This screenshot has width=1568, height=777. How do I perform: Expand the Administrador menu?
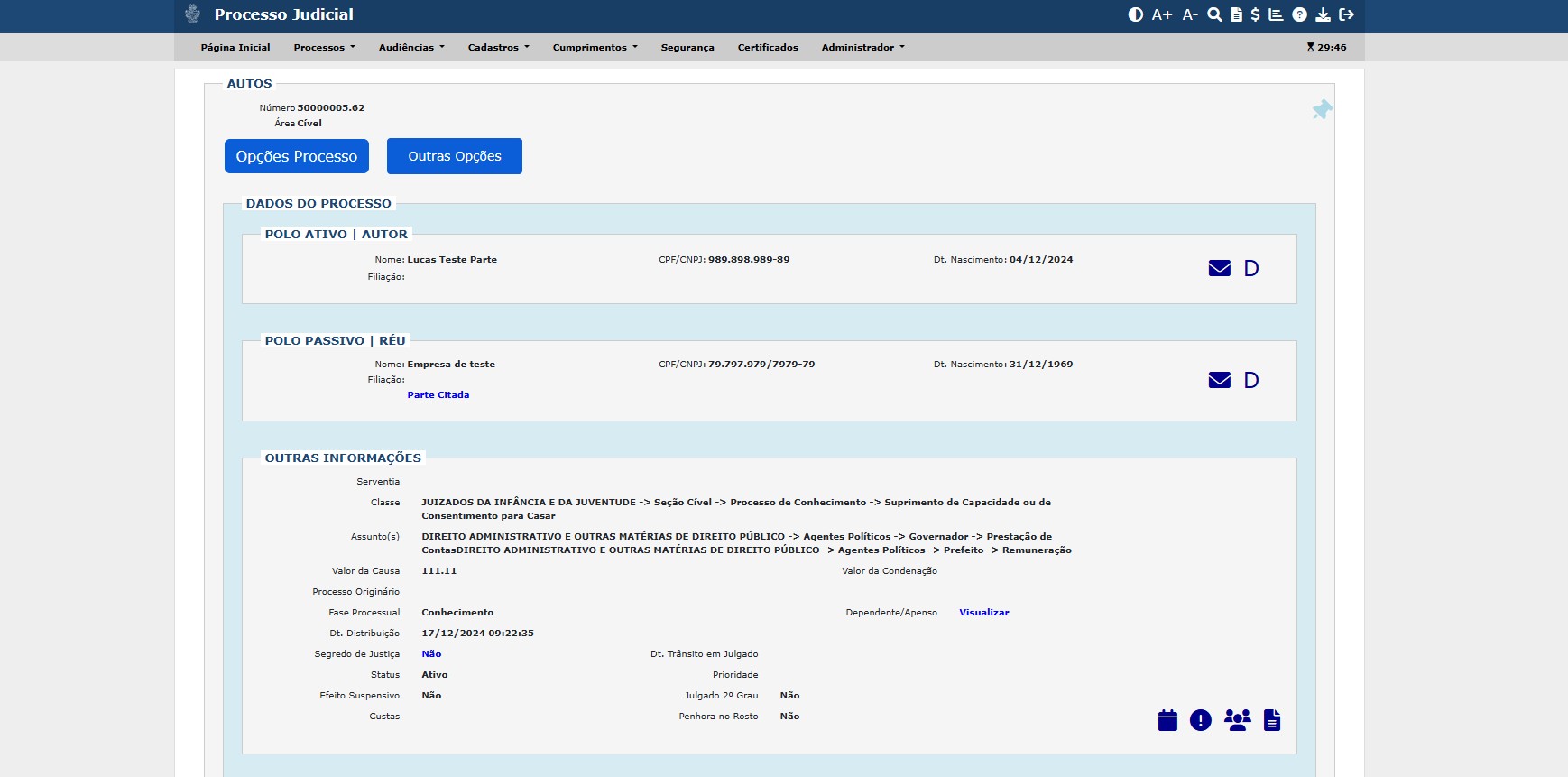tap(863, 47)
